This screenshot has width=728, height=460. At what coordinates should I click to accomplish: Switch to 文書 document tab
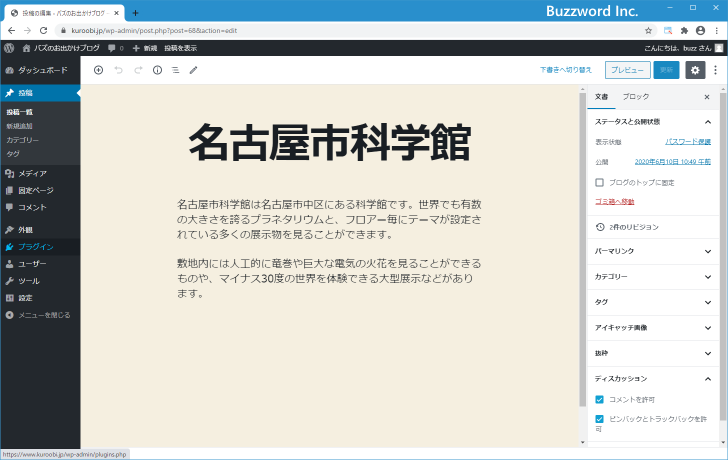pos(601,97)
